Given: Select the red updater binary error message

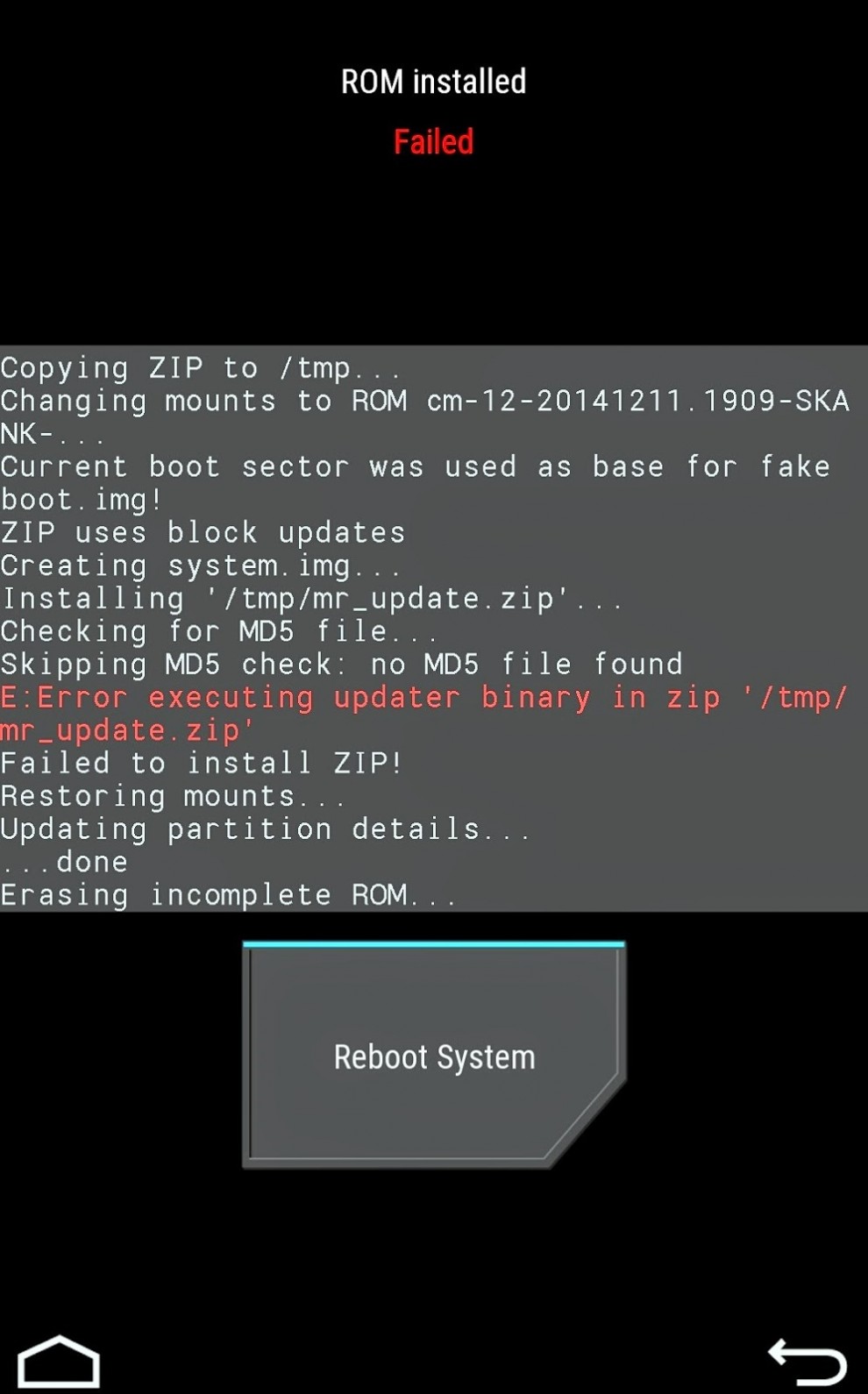Looking at the screenshot, I should click(423, 714).
